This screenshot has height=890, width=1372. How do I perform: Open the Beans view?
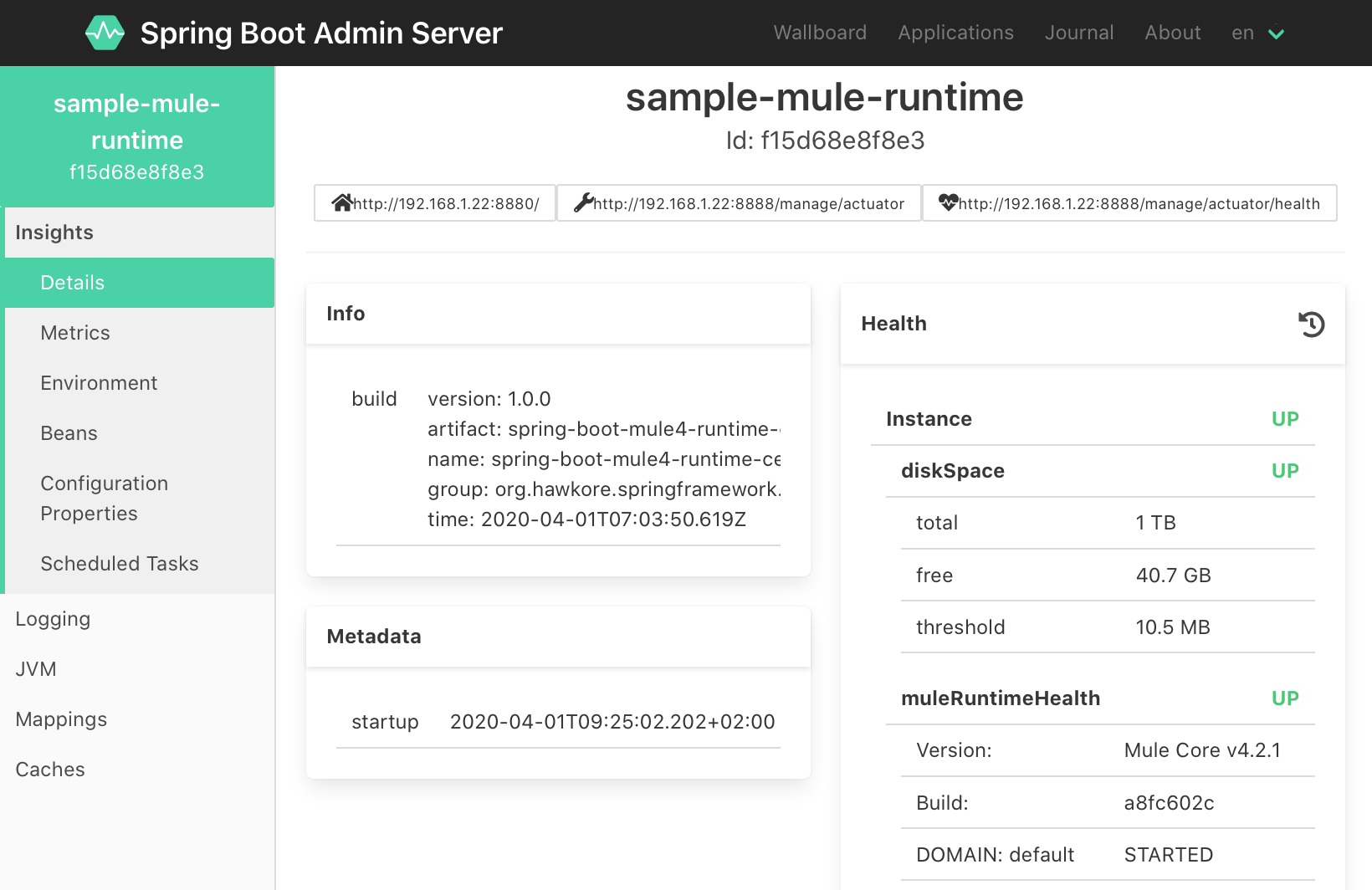click(x=140, y=433)
